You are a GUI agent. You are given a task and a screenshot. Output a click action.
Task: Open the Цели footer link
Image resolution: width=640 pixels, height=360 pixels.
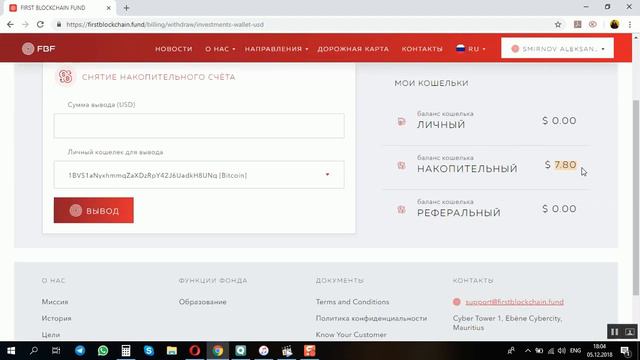click(51, 335)
